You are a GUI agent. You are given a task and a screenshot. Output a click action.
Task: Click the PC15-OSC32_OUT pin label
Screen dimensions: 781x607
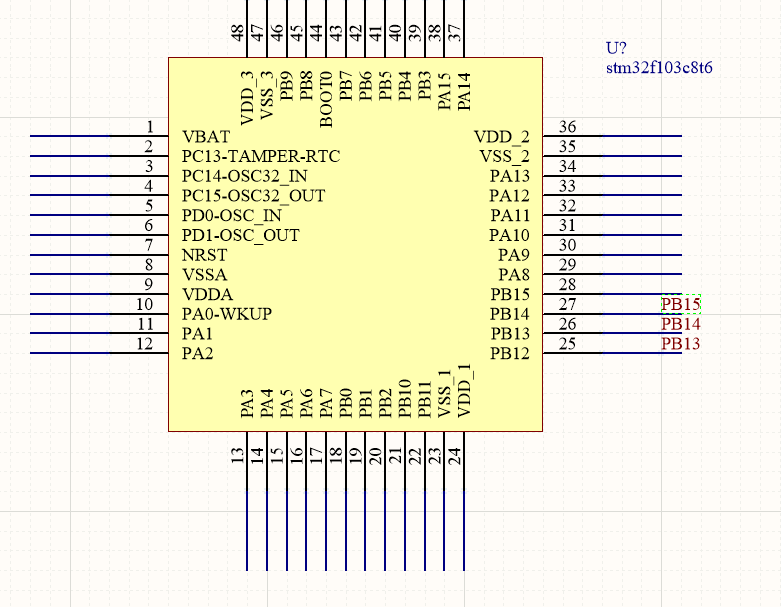pos(254,196)
